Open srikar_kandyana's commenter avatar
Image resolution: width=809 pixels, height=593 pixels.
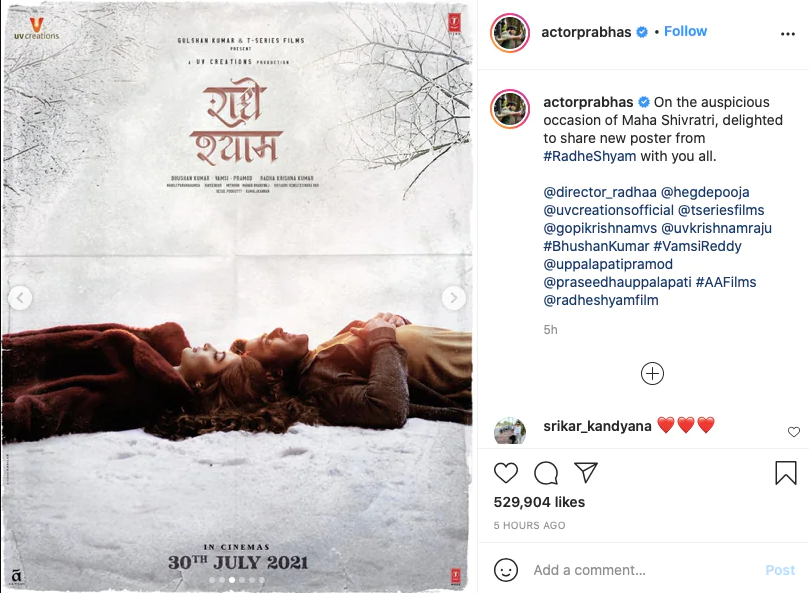click(510, 431)
